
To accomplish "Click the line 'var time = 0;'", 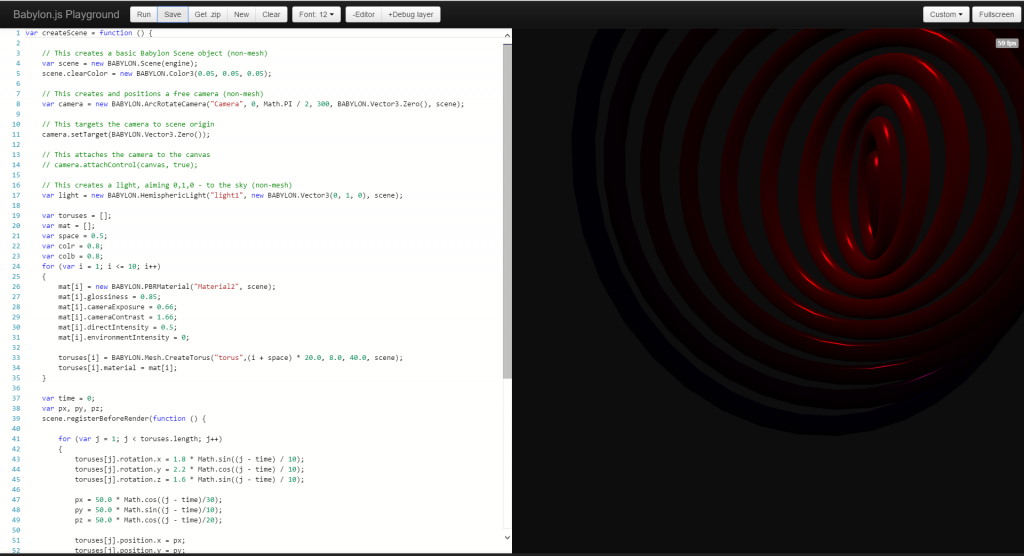I will point(69,399).
